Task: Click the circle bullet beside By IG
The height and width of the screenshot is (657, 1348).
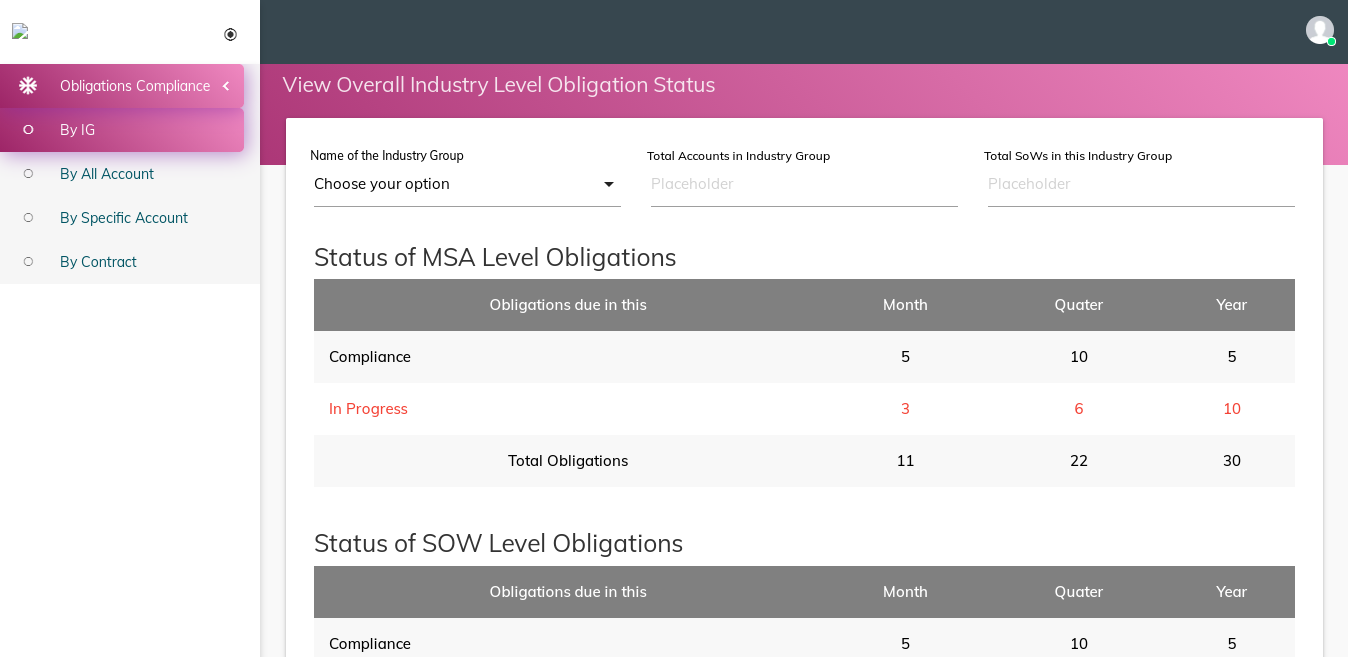Action: coord(28,130)
